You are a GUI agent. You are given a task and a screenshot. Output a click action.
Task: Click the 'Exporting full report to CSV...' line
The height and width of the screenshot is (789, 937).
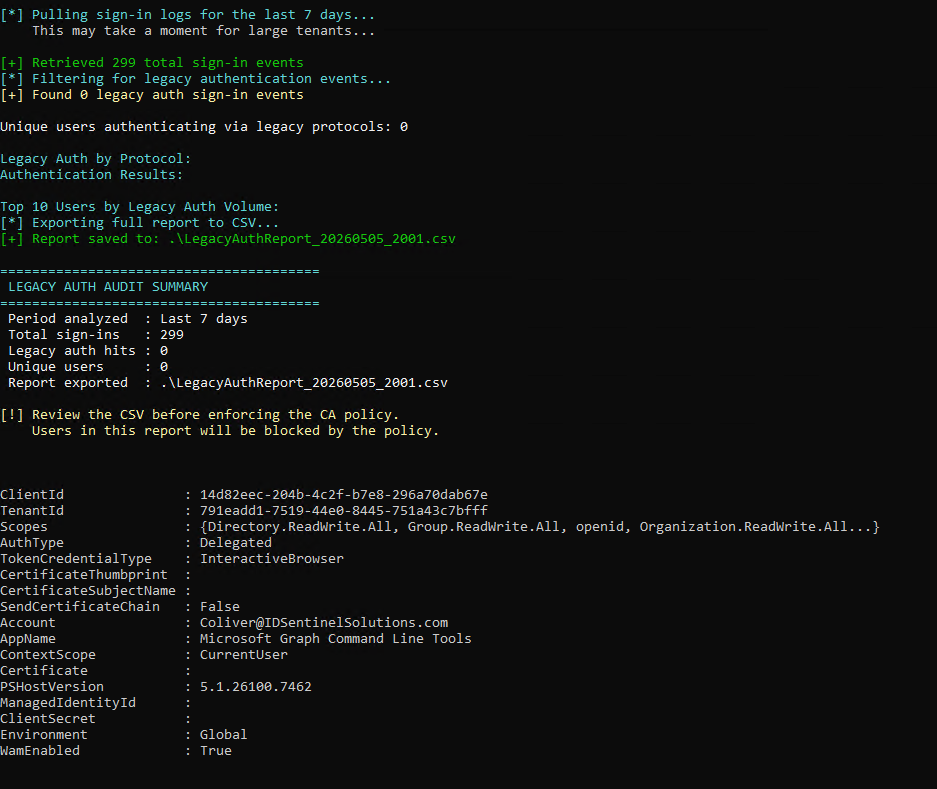[139, 222]
